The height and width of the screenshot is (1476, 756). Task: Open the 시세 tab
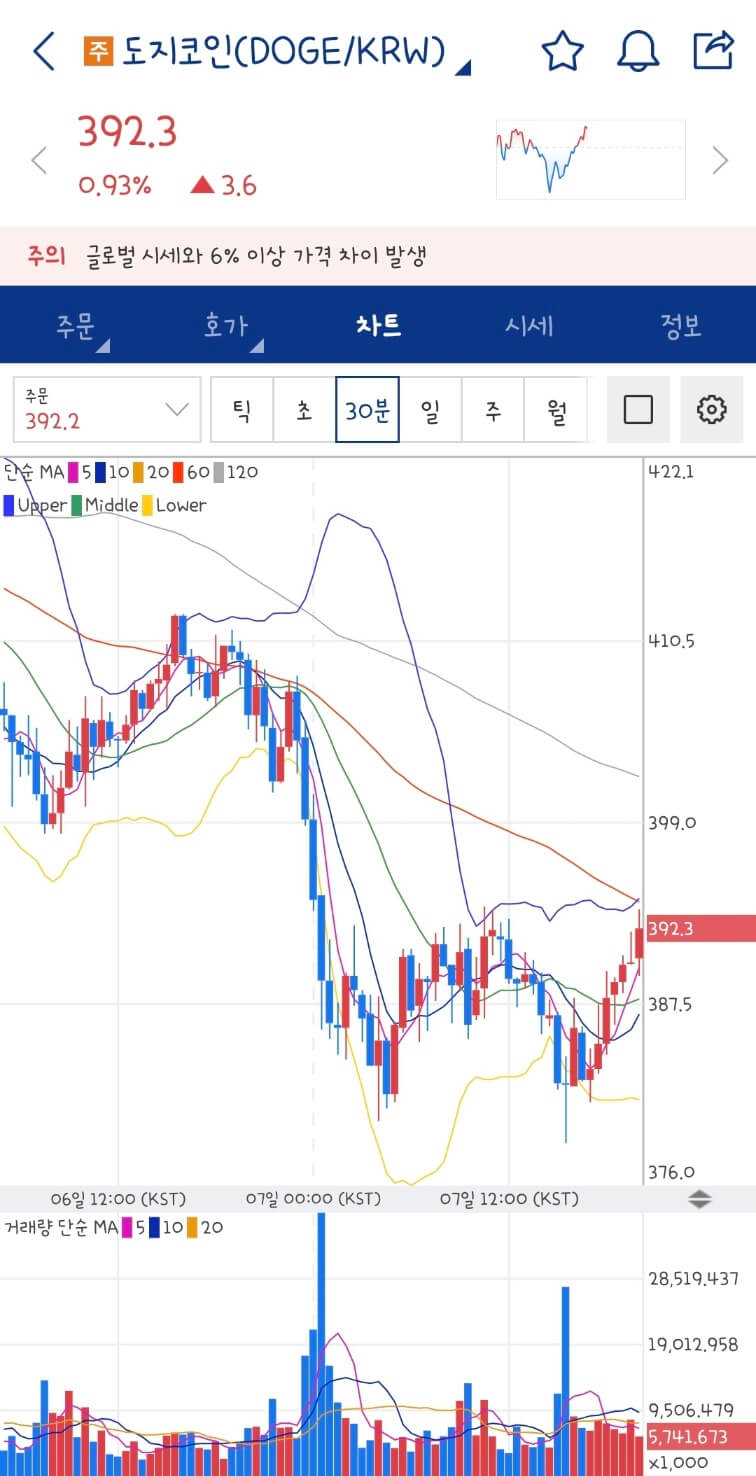click(529, 326)
